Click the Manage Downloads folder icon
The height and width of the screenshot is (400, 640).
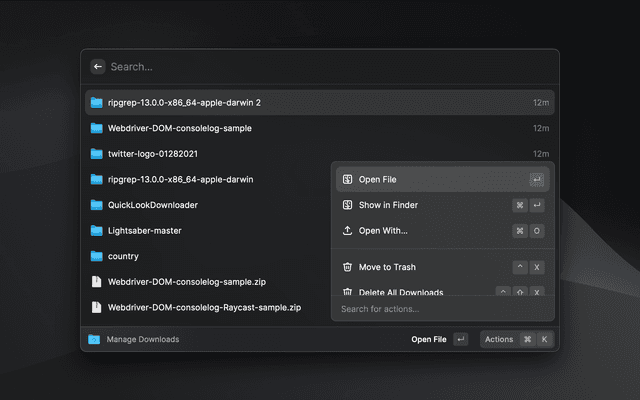tap(94, 339)
